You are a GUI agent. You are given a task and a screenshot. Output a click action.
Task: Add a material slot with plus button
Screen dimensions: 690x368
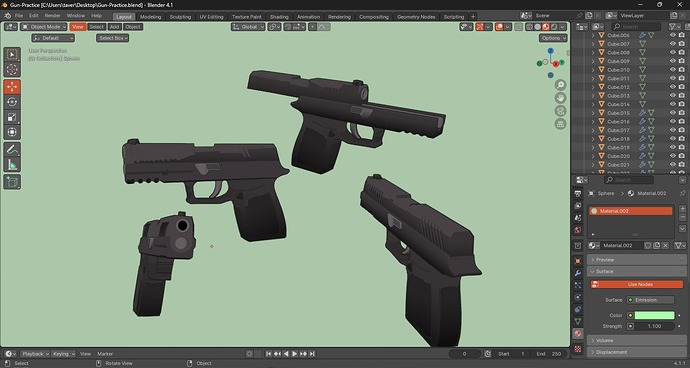683,209
